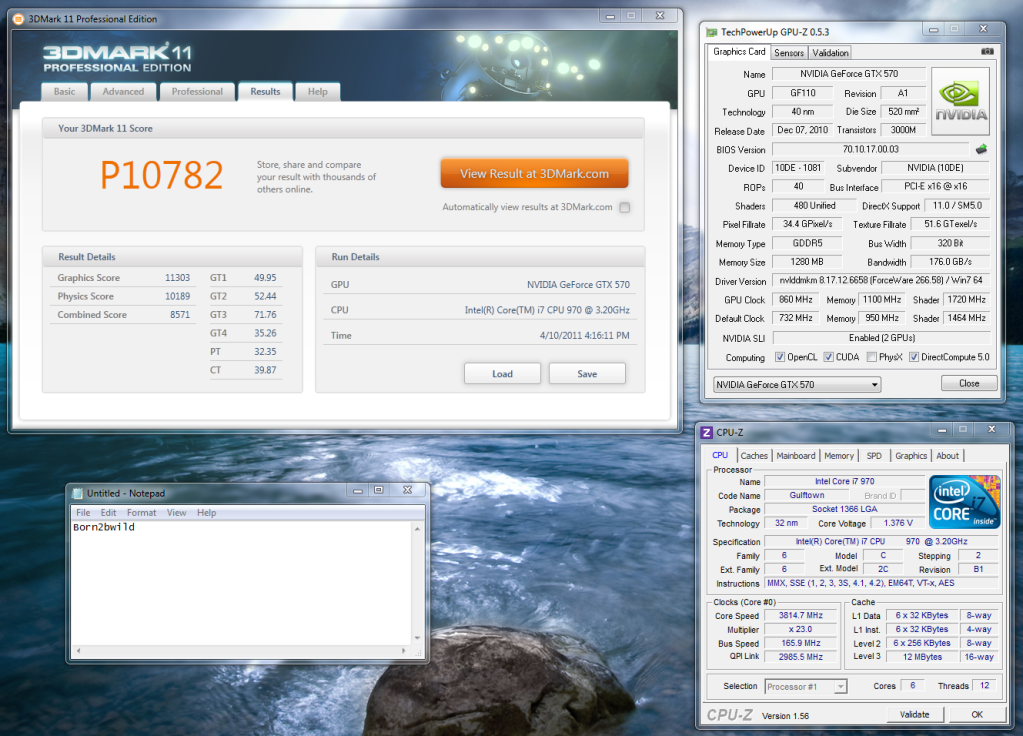Click the P10782 score in 3DMark 11
The image size is (1023, 736).
coord(162,175)
